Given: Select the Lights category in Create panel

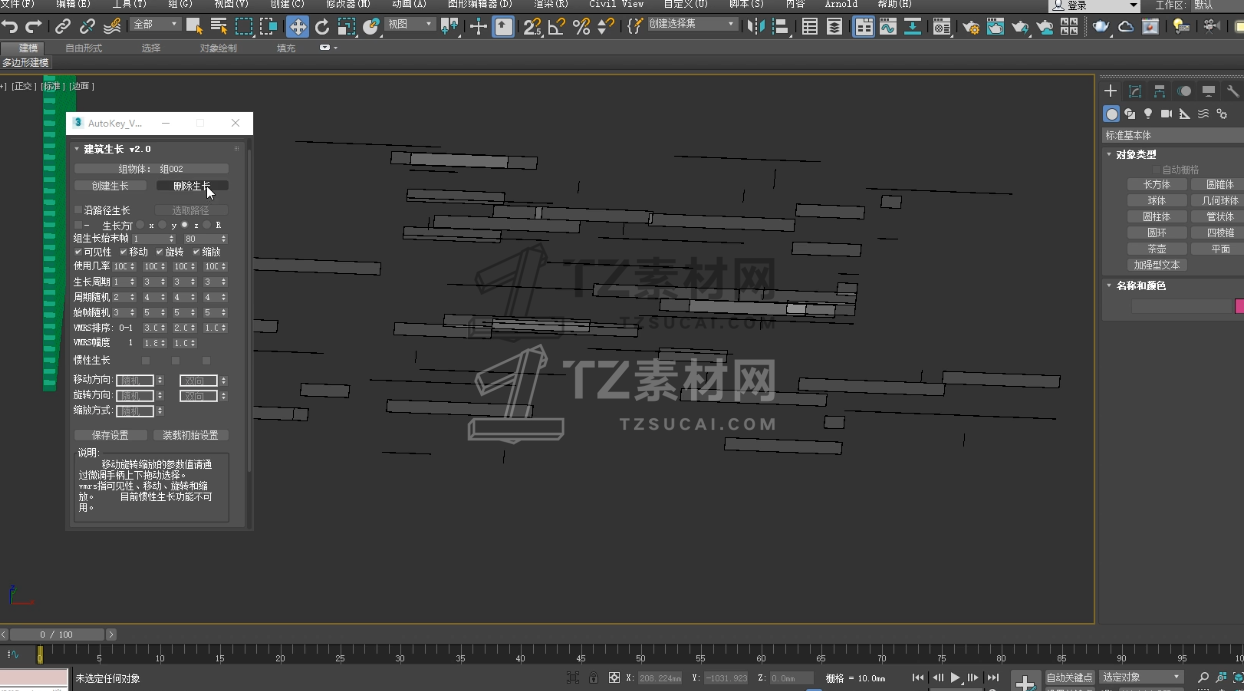Looking at the screenshot, I should [1148, 114].
